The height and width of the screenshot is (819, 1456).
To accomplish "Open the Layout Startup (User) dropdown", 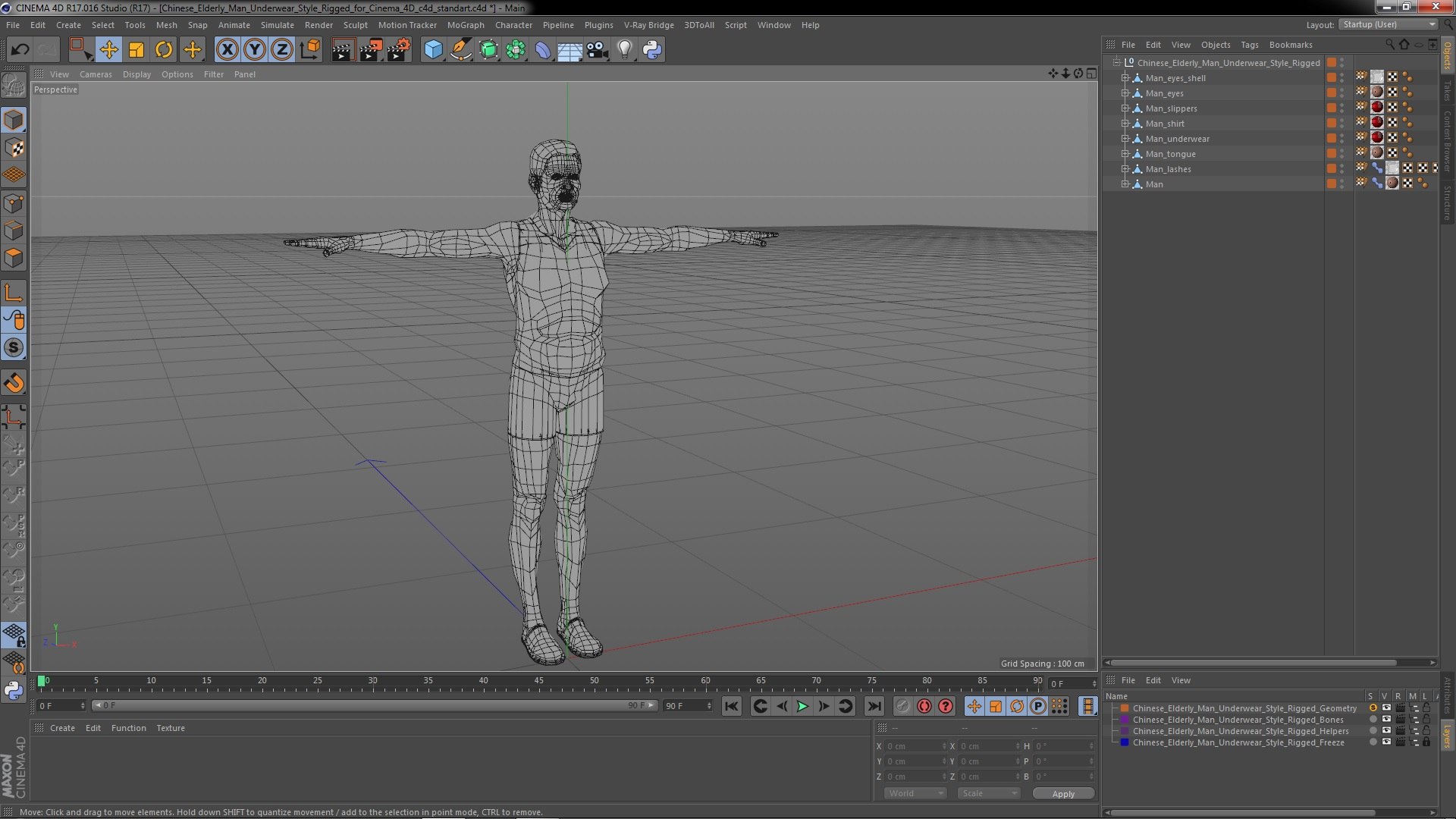I will pos(1388,24).
